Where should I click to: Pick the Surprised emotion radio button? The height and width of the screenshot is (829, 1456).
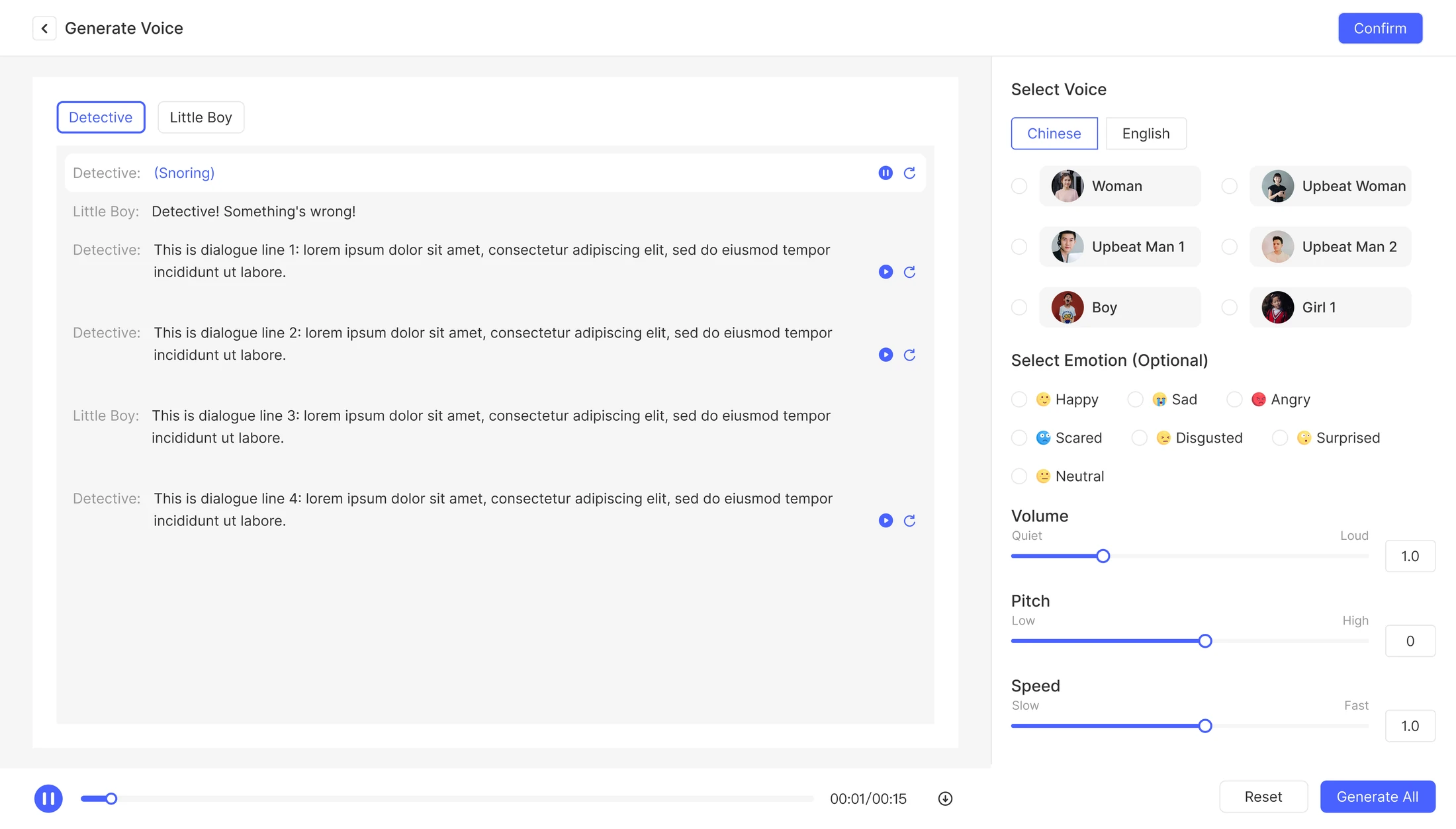1280,438
